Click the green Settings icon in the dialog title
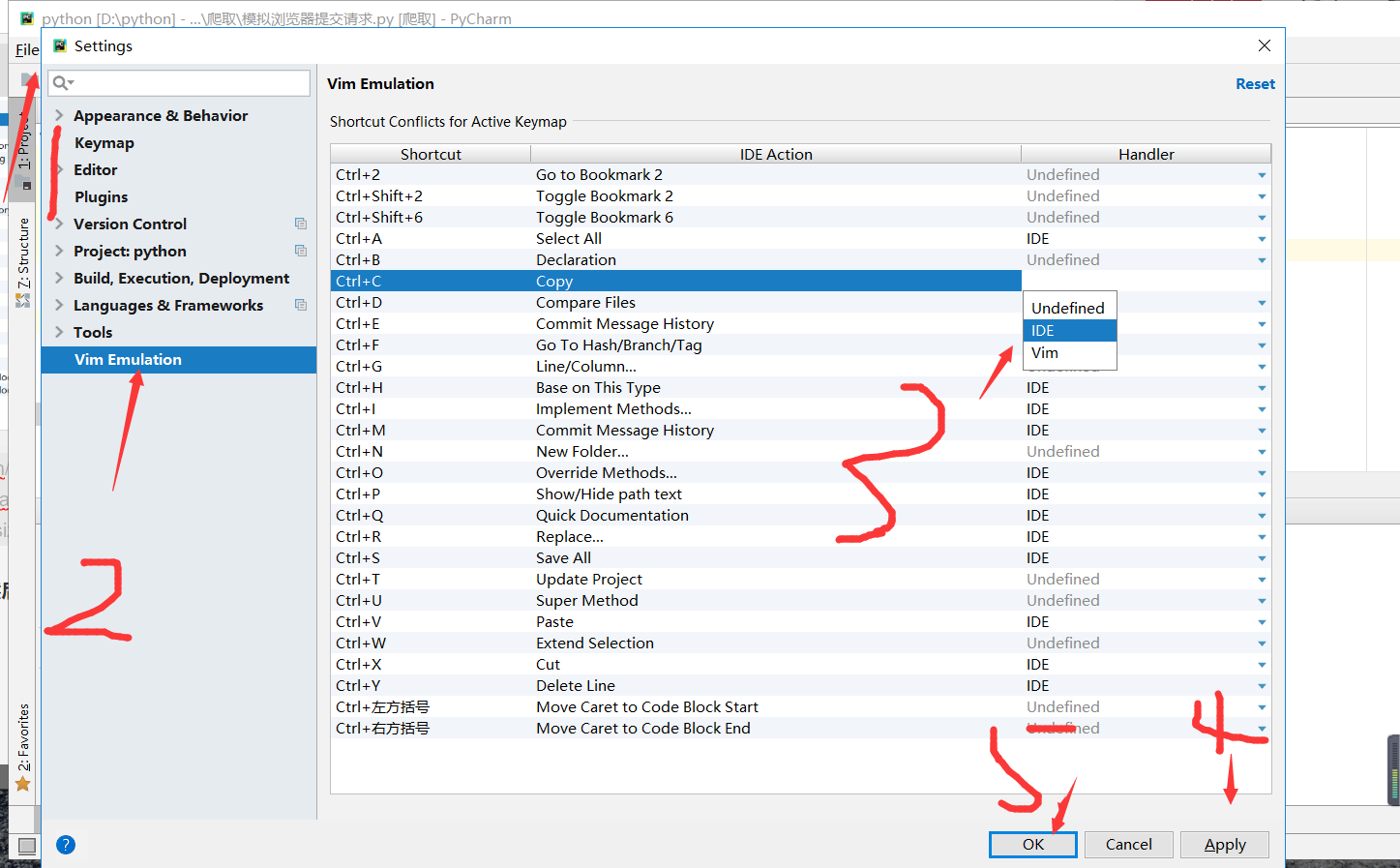This screenshot has width=1400, height=868. [x=59, y=45]
